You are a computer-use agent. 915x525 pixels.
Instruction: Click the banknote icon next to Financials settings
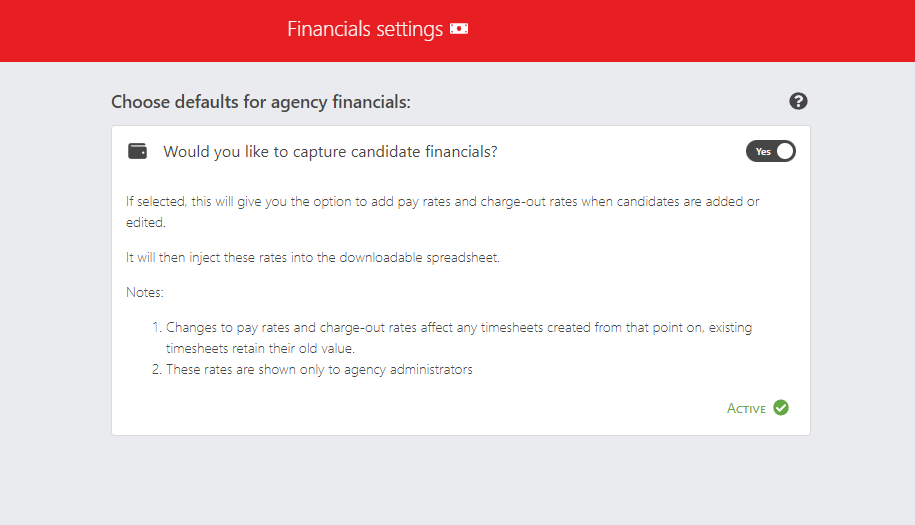(459, 29)
